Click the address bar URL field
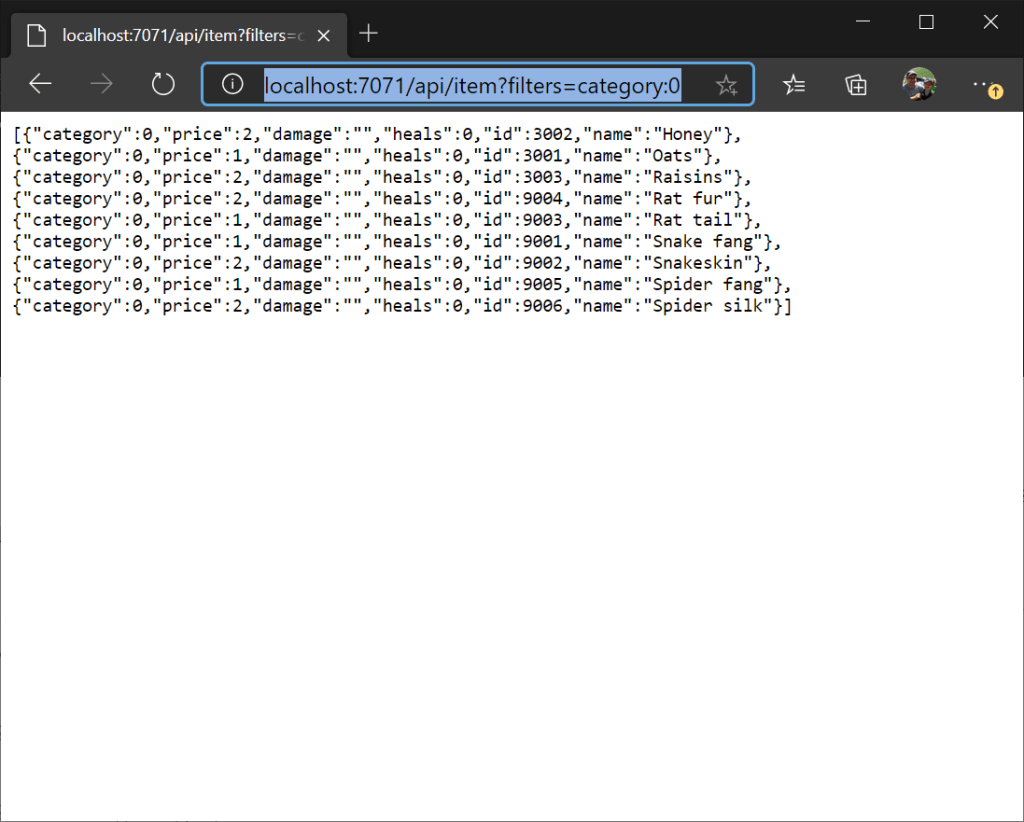 (472, 86)
